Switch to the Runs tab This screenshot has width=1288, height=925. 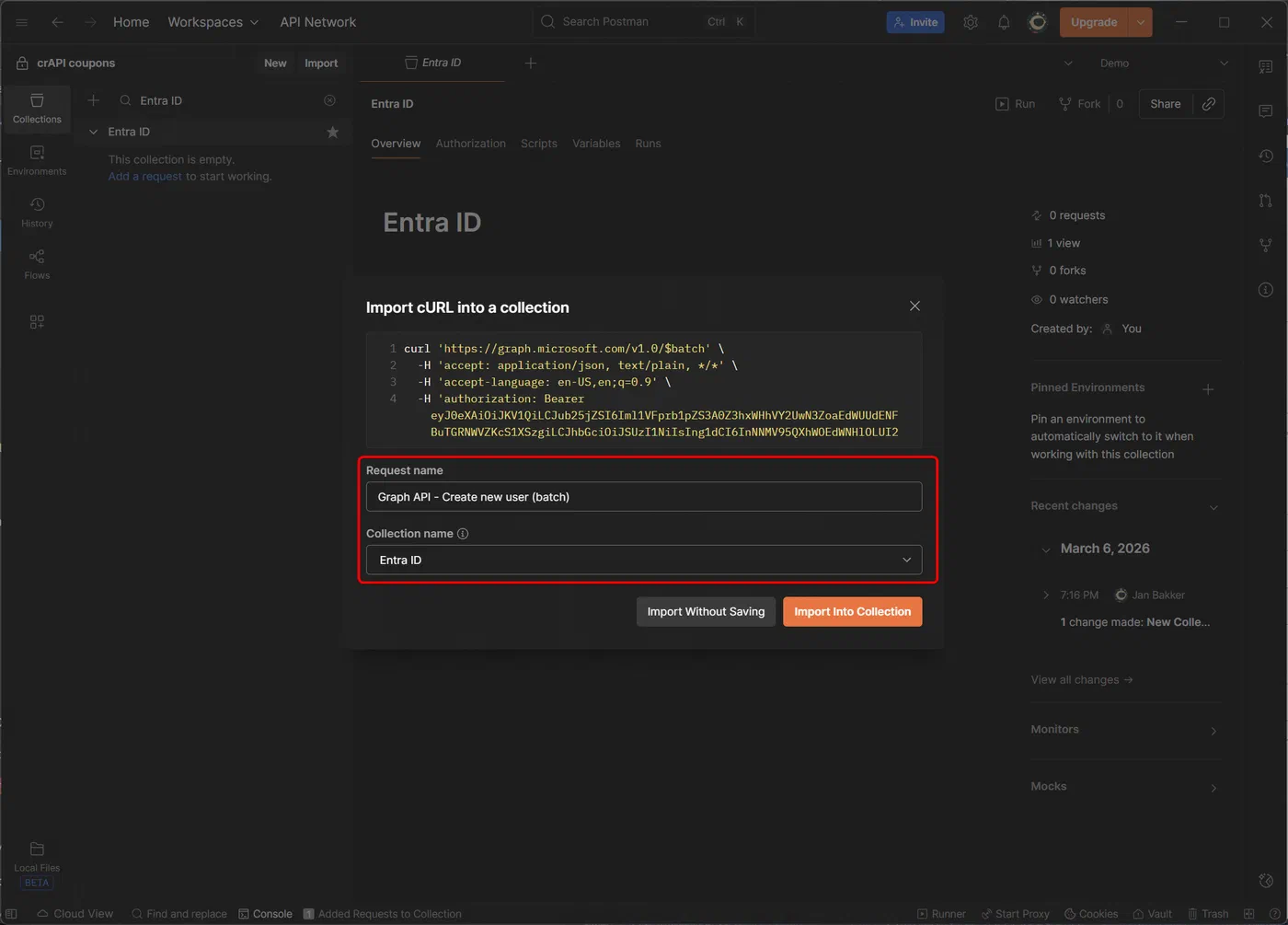point(648,144)
